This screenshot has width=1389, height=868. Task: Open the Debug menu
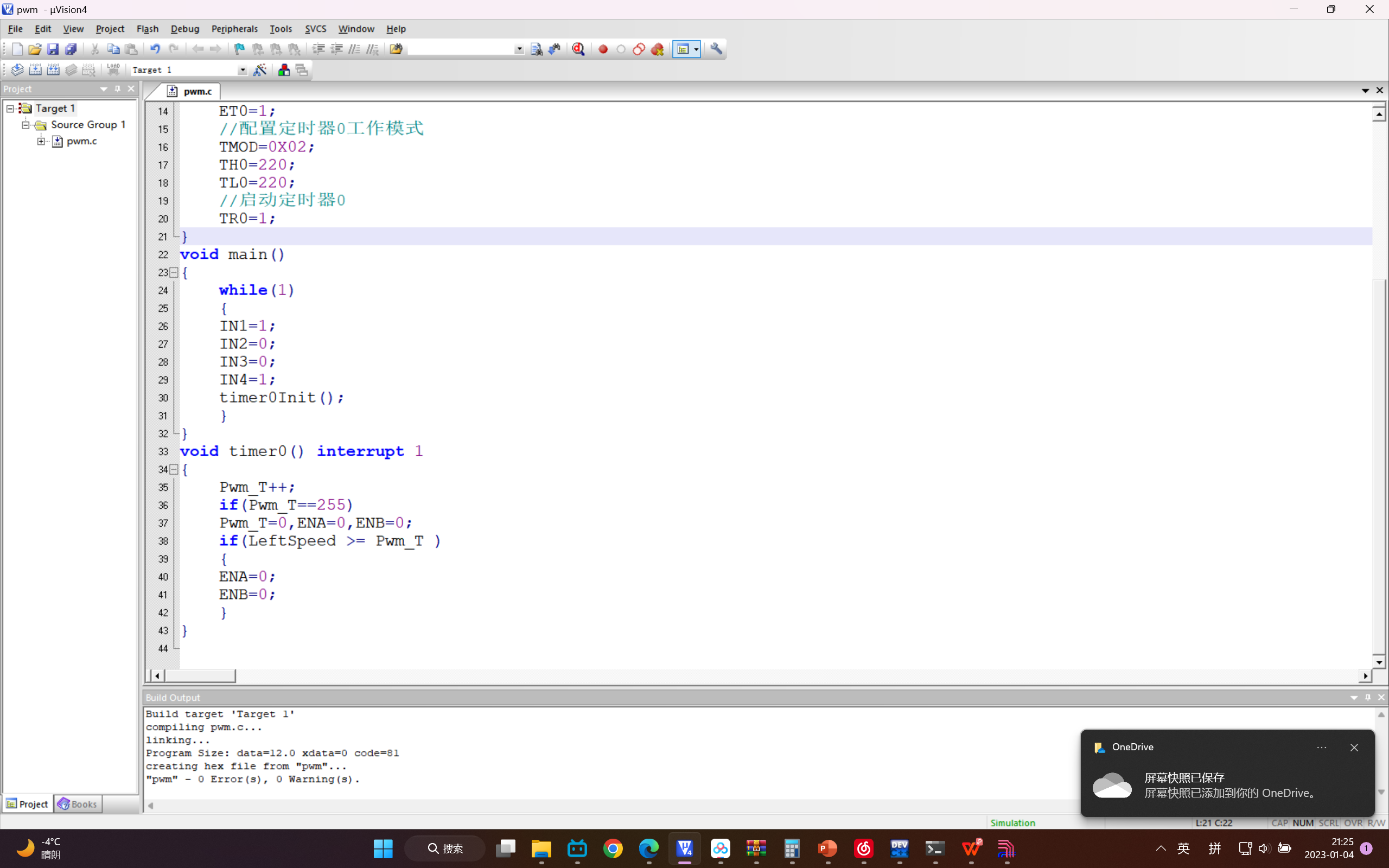click(x=185, y=29)
